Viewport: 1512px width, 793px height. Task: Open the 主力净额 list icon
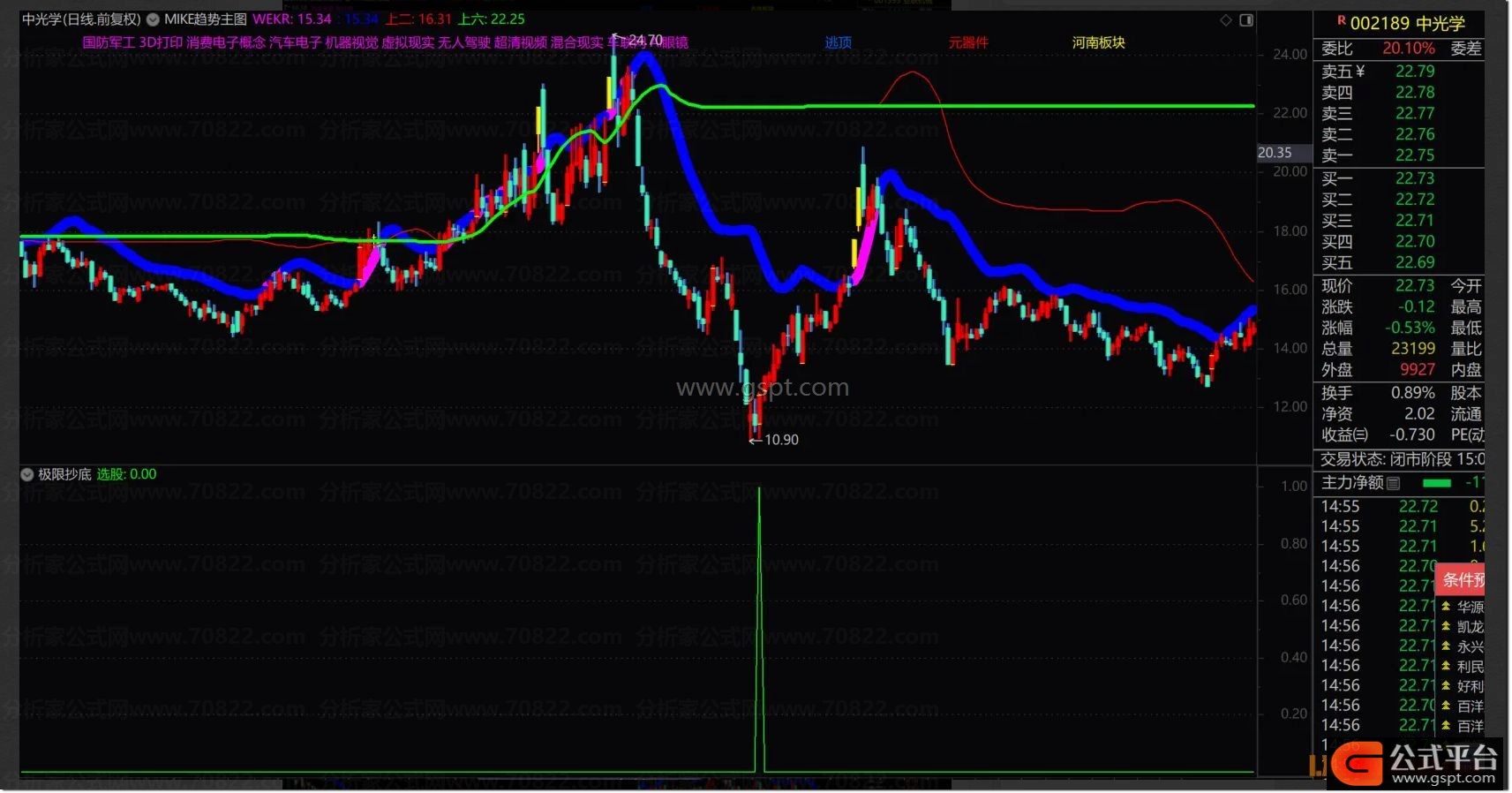coord(1394,483)
